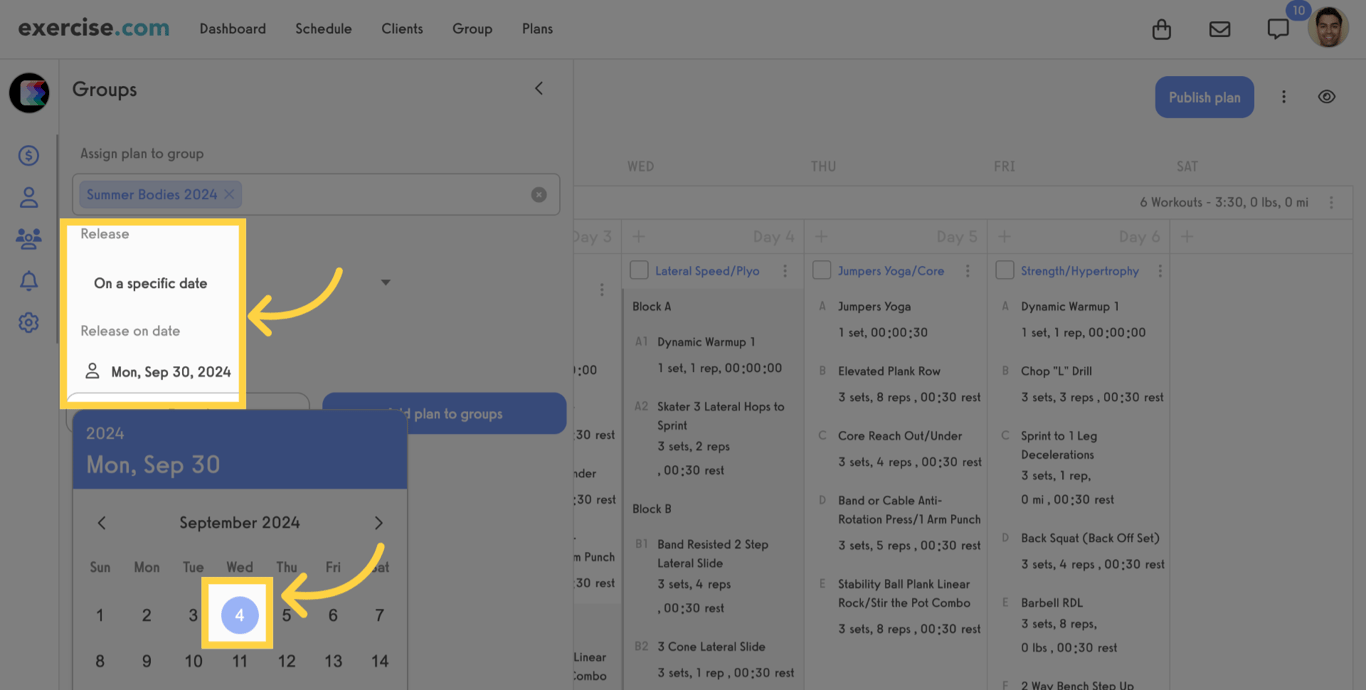Click the billing dollar icon in sidebar

click(28, 155)
